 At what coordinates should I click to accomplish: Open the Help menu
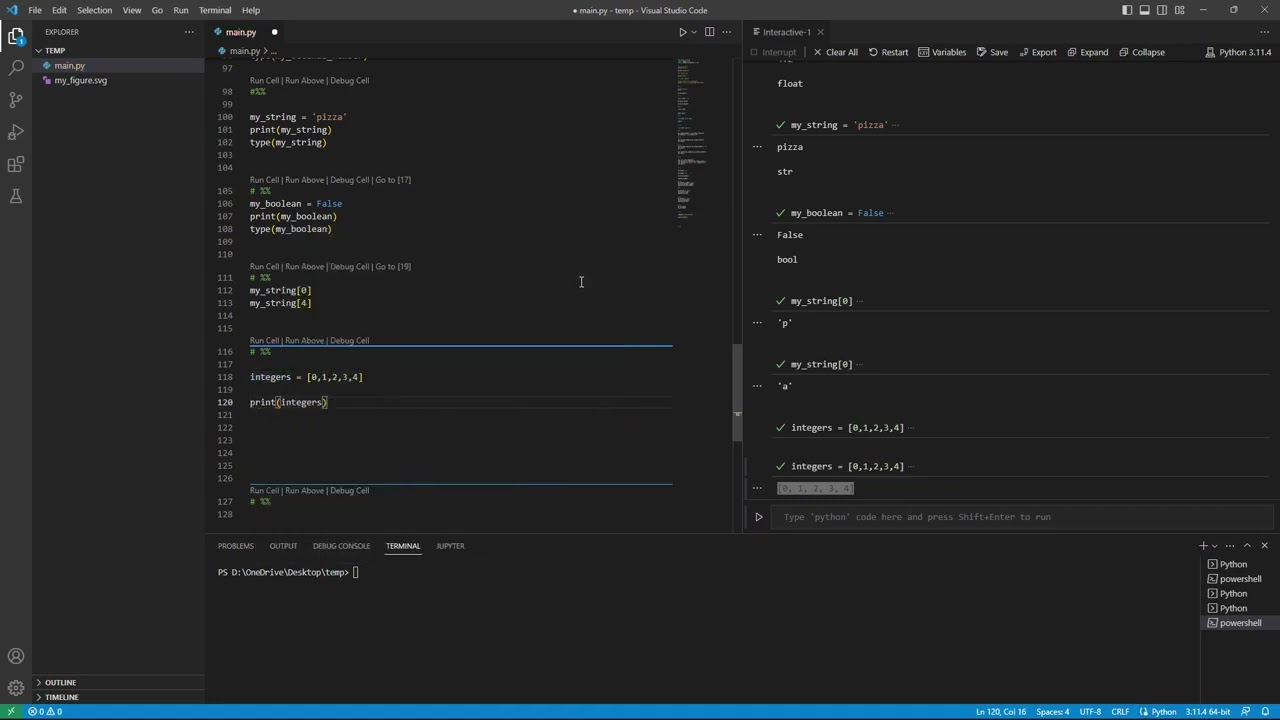tap(251, 10)
